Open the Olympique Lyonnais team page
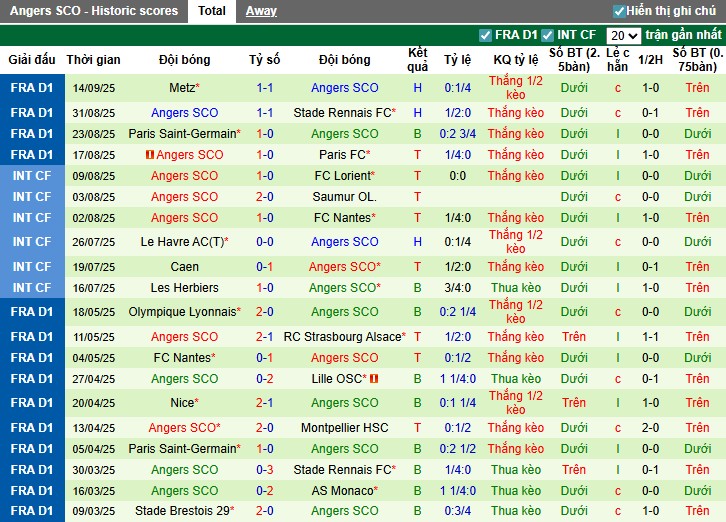The width and height of the screenshot is (726, 522). 183,312
